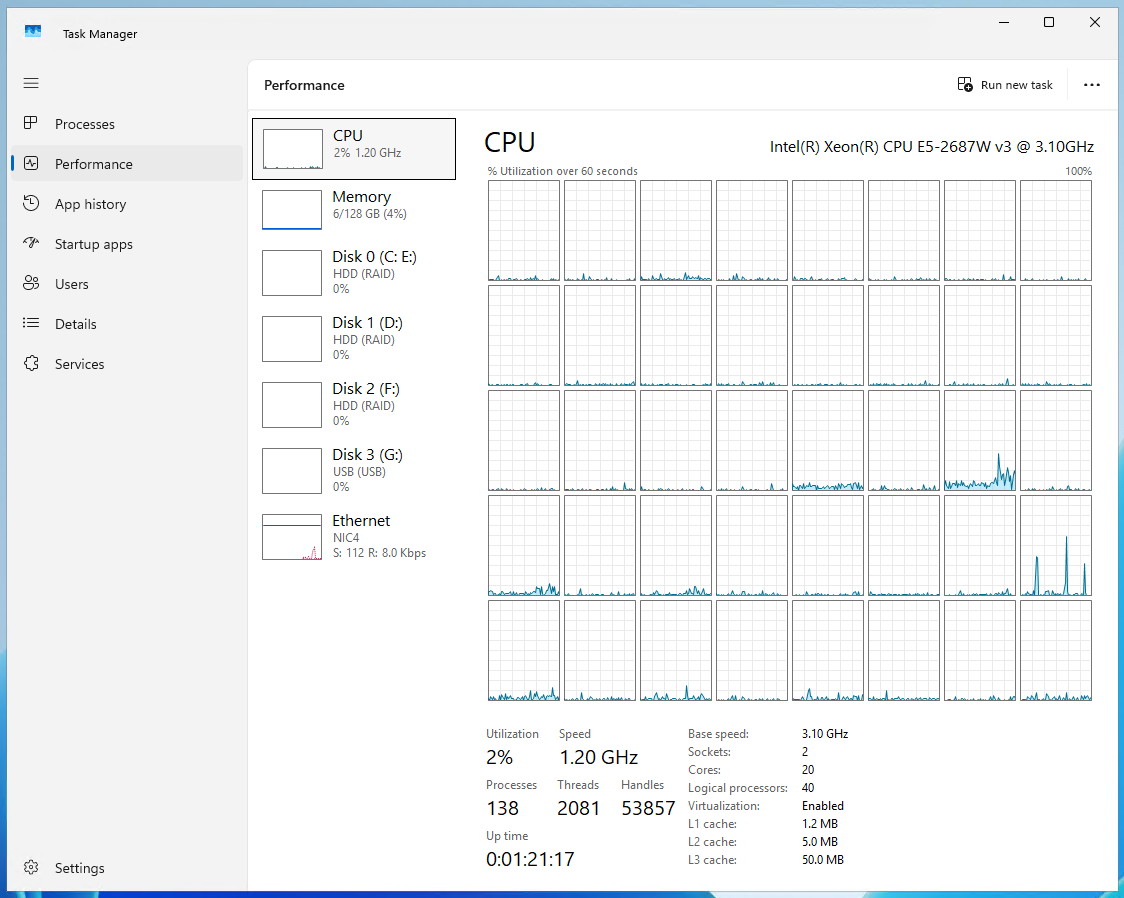Viewport: 1124px width, 898px height.
Task: Click the Details list icon
Action: click(31, 323)
